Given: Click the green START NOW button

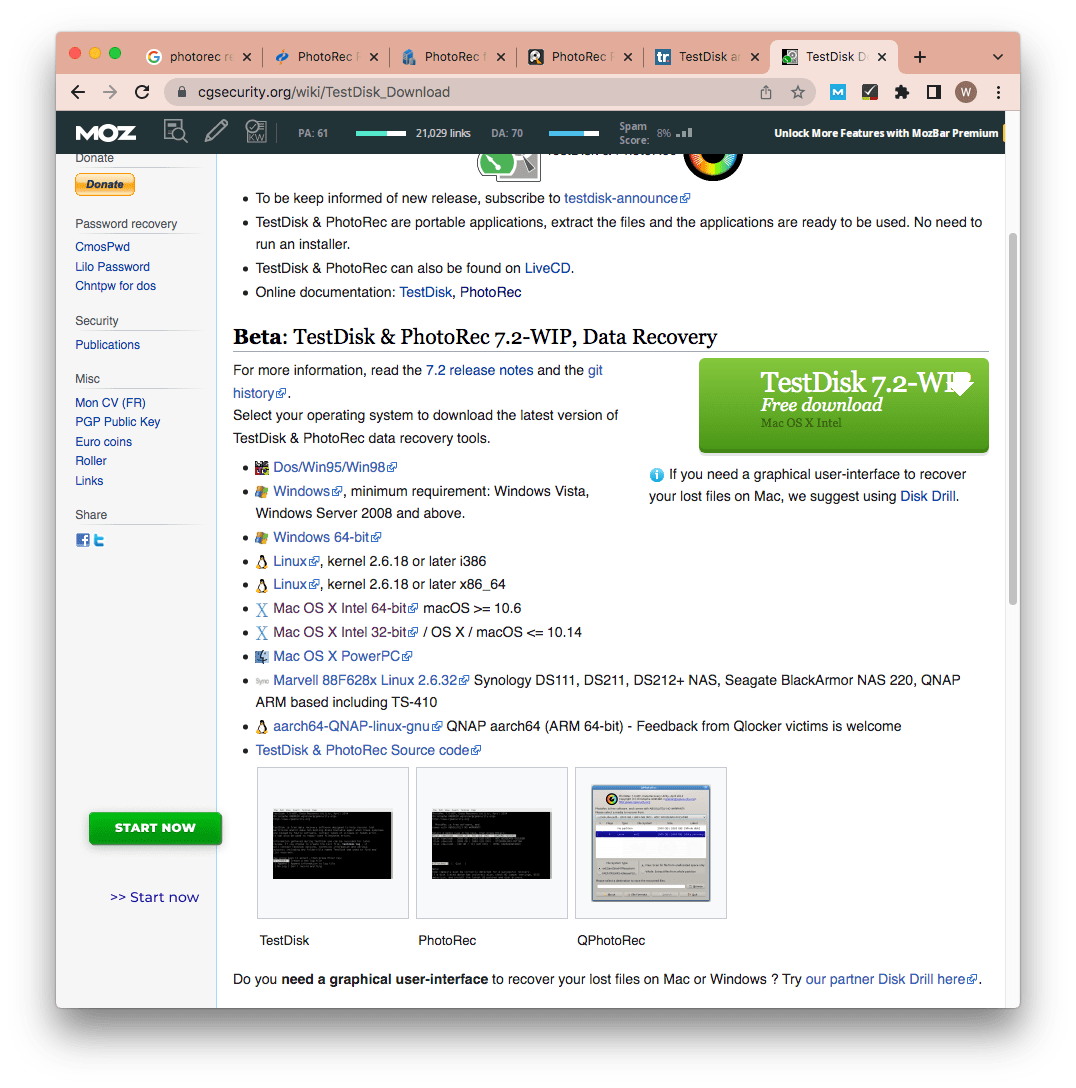Looking at the screenshot, I should [x=155, y=828].
